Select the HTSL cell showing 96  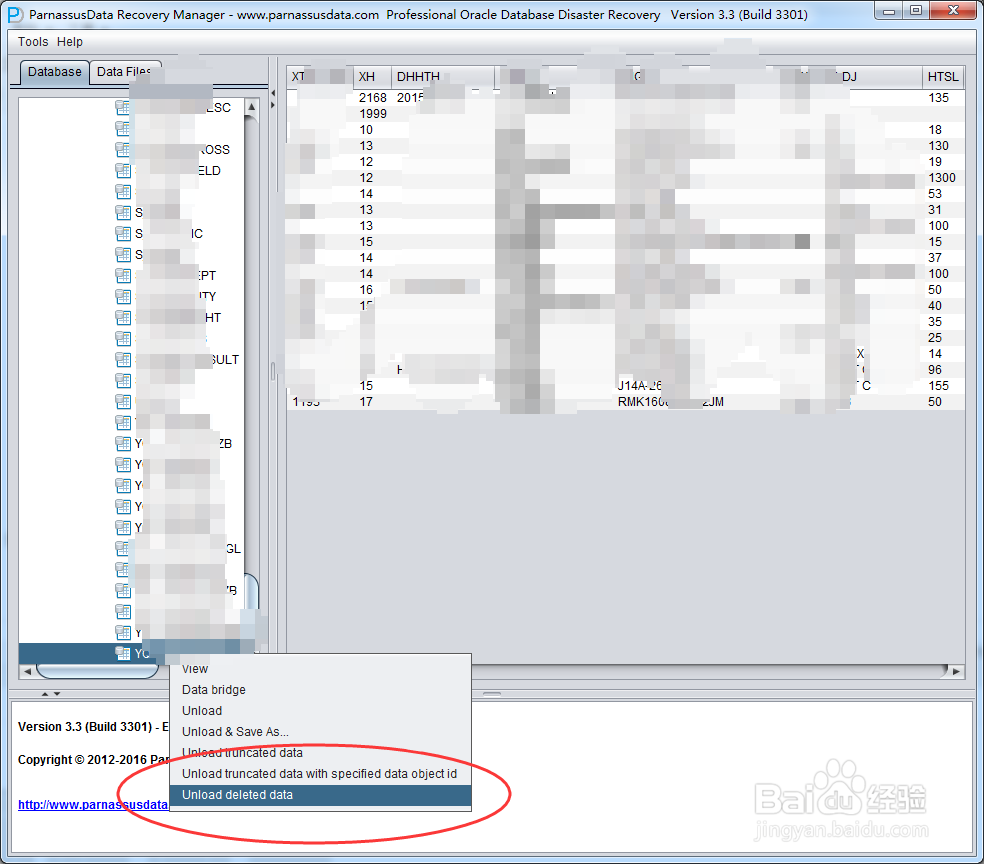(943, 370)
